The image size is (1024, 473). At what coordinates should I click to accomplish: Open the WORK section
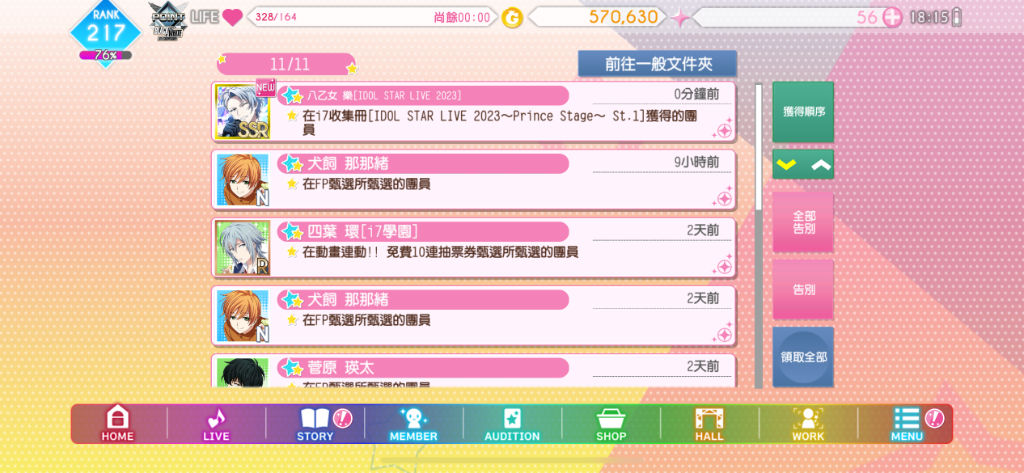pos(808,423)
